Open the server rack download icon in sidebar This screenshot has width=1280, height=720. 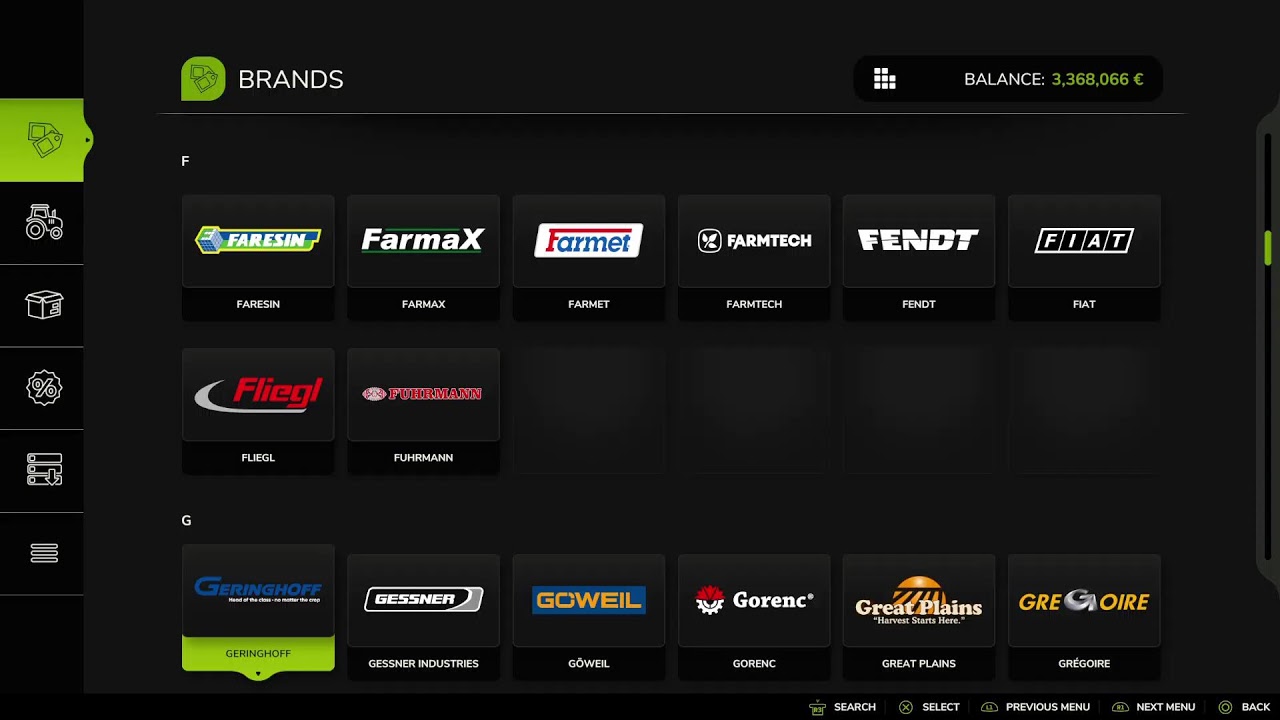click(x=42, y=470)
